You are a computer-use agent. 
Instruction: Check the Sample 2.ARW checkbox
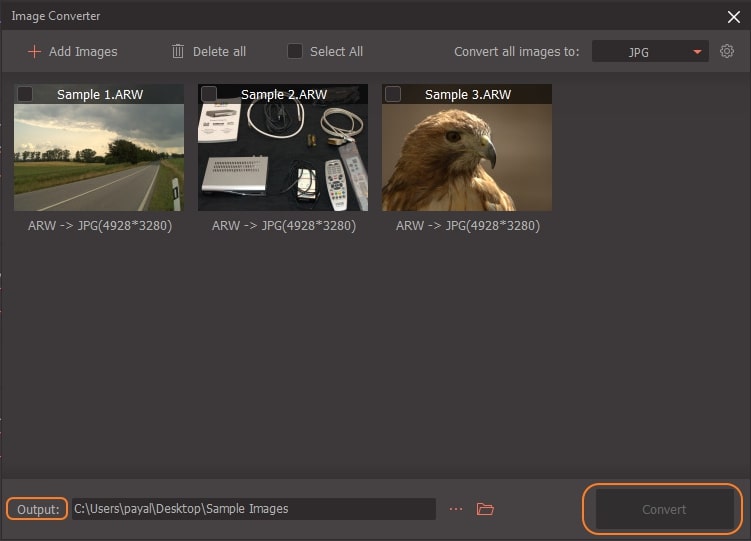[209, 94]
